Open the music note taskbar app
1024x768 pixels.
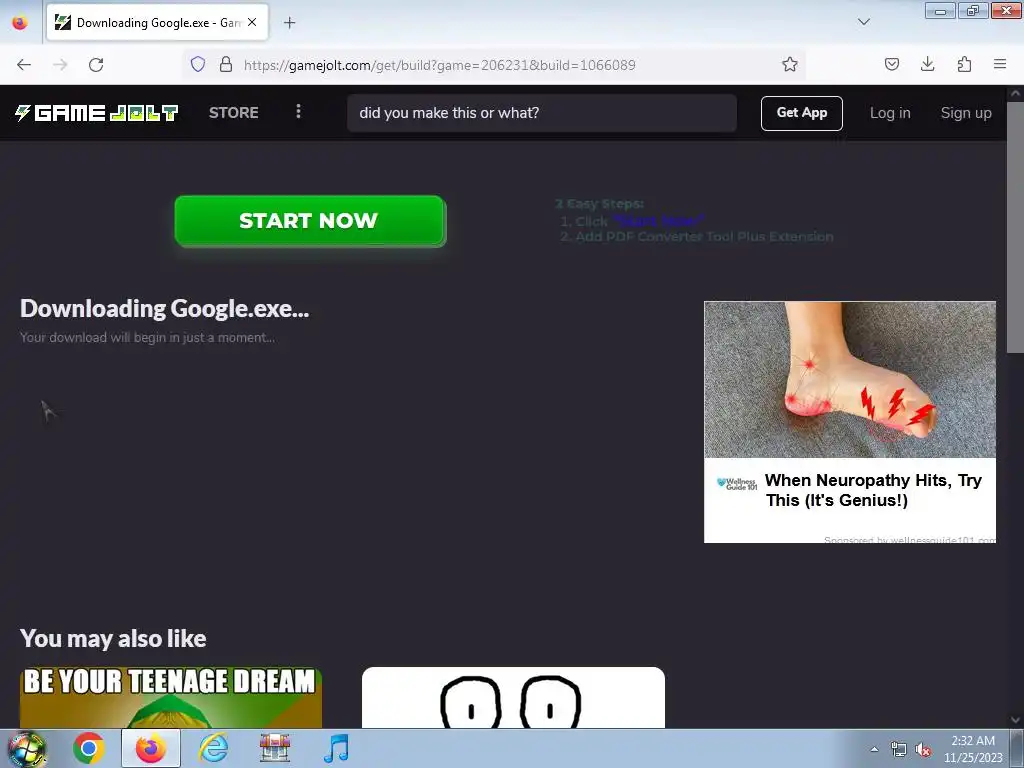337,748
